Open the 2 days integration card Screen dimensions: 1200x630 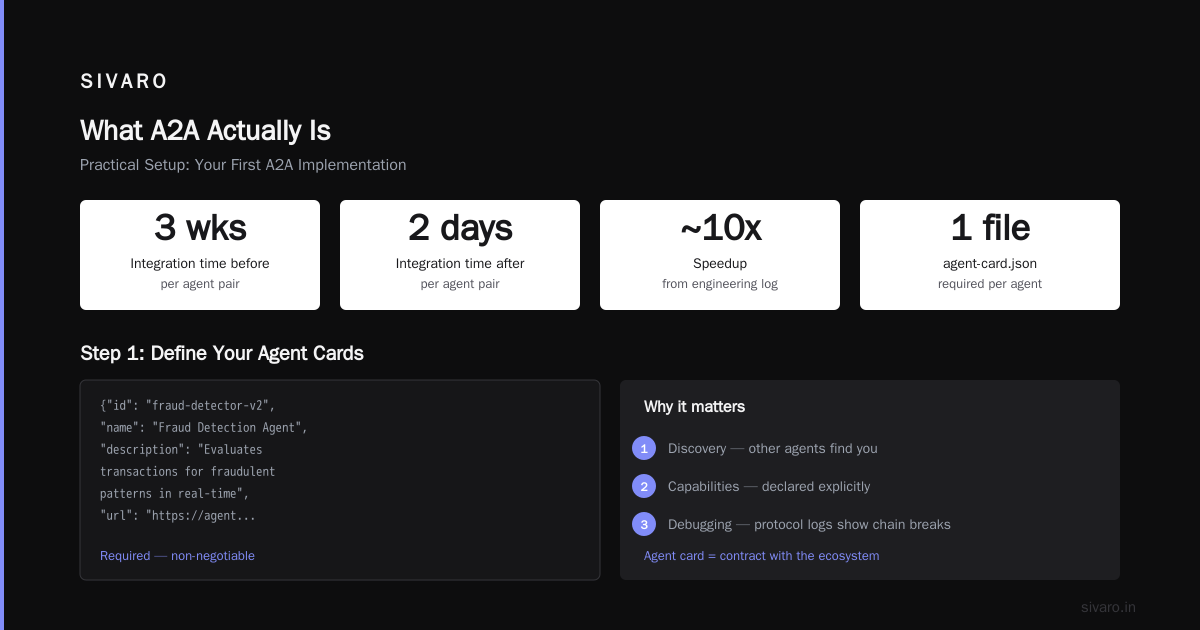(460, 255)
